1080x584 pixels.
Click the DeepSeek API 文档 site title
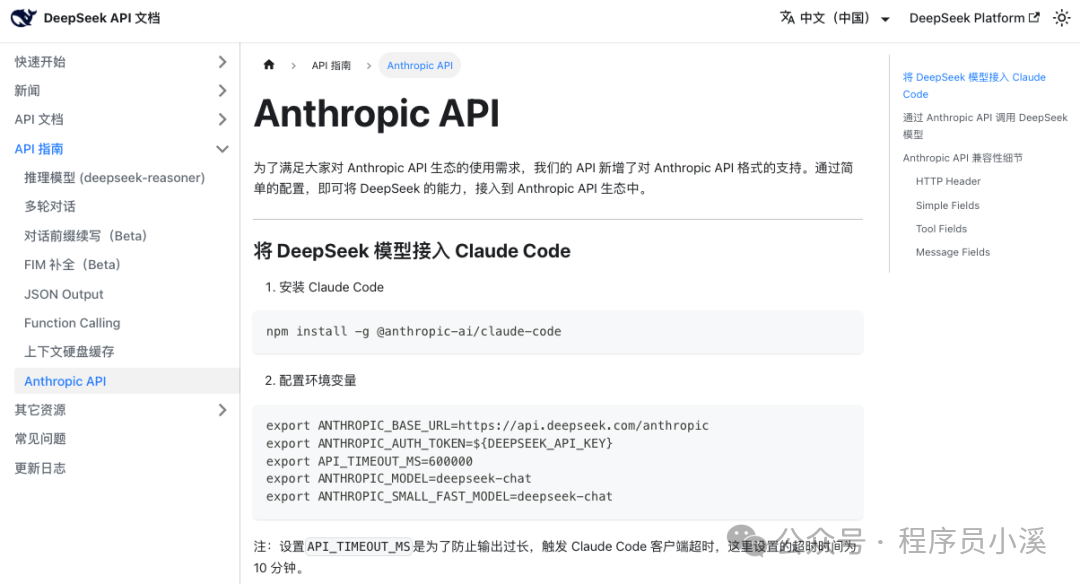(101, 18)
